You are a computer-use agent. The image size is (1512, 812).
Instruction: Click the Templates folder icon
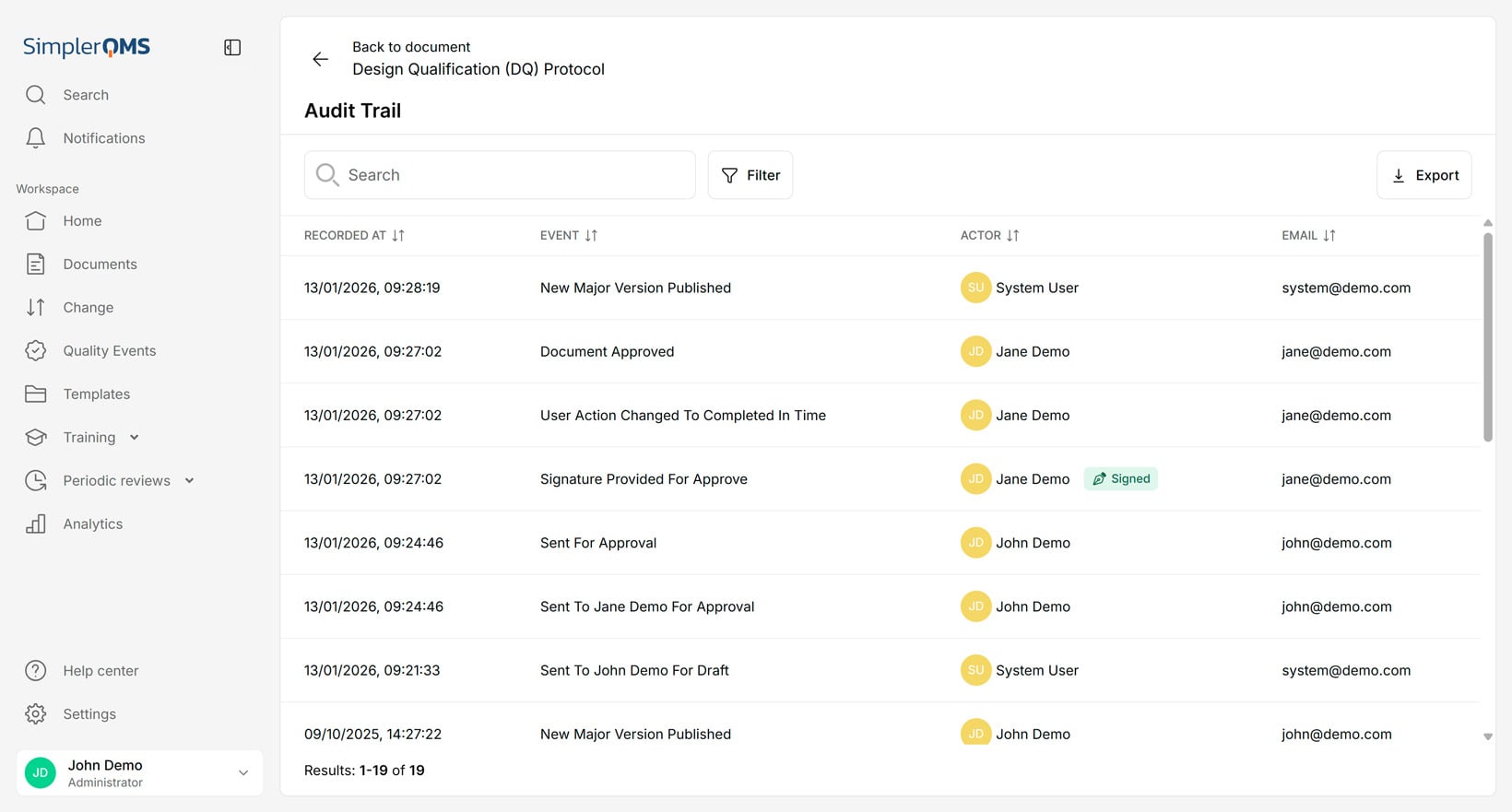point(36,394)
